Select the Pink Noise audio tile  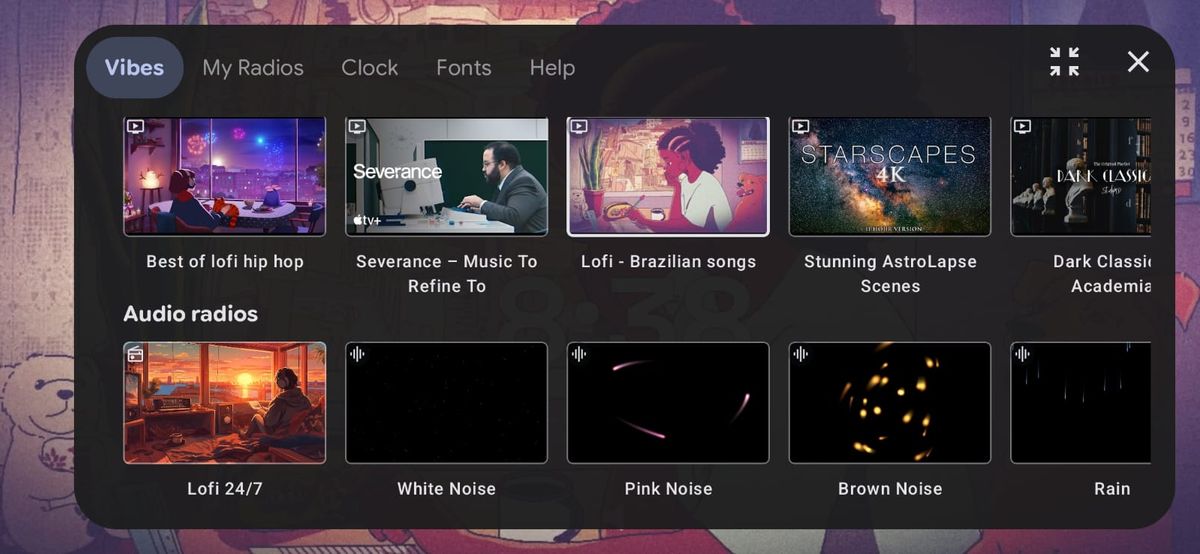[668, 403]
